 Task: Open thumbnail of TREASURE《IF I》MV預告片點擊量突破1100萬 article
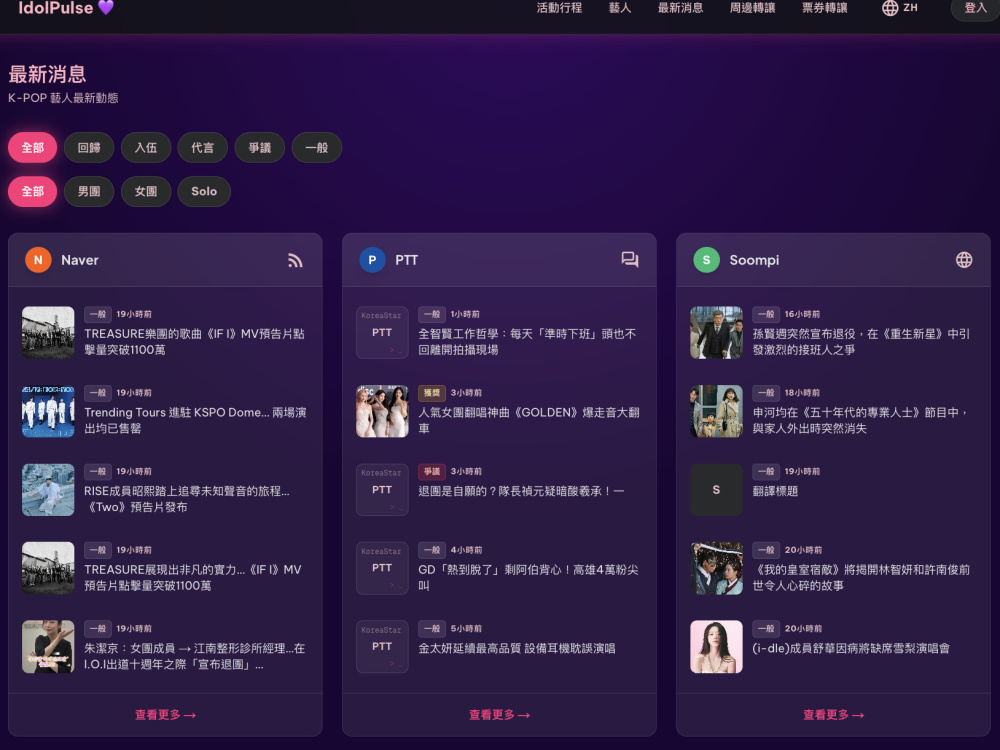48,332
